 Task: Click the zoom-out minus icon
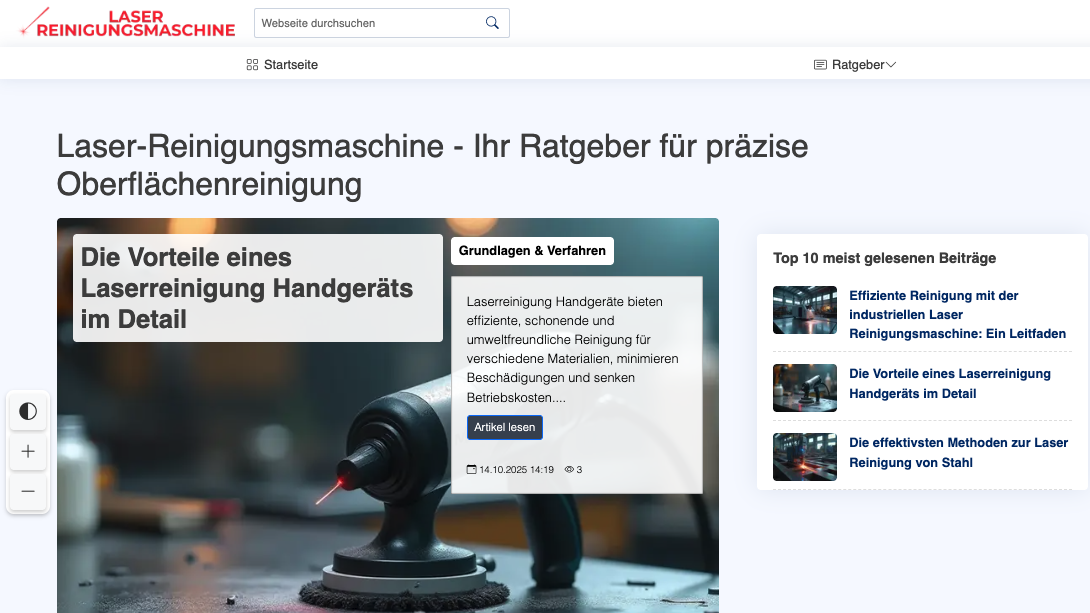(x=28, y=491)
